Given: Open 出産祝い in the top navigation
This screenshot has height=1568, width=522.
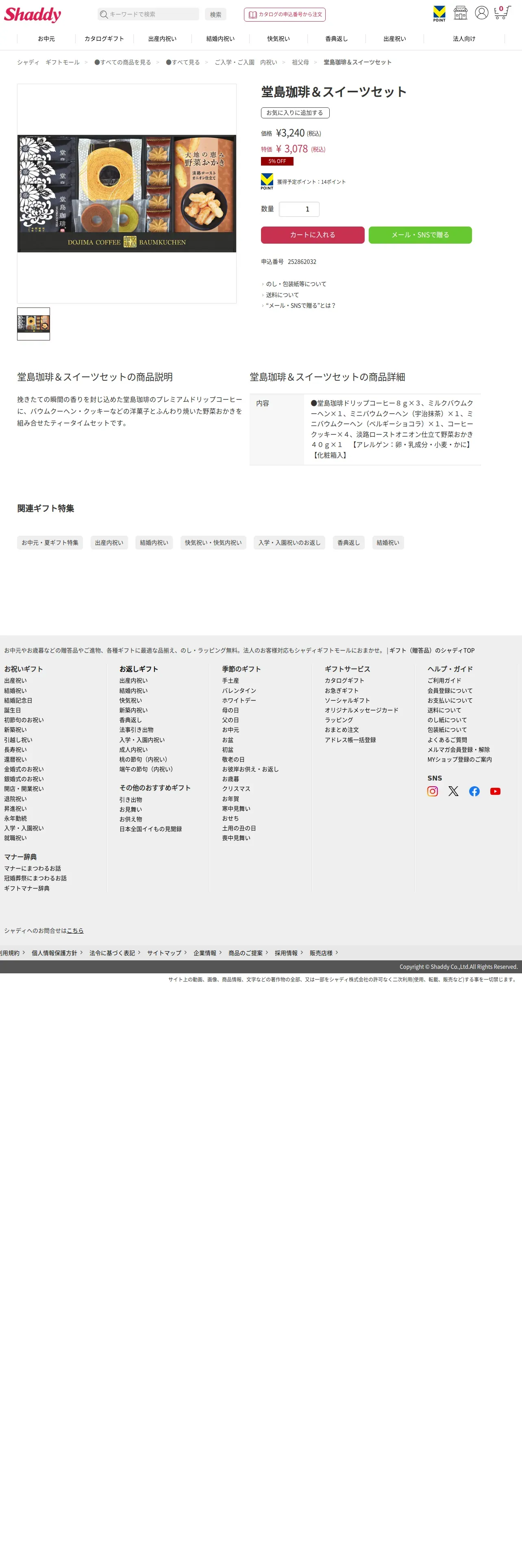Looking at the screenshot, I should coord(395,39).
